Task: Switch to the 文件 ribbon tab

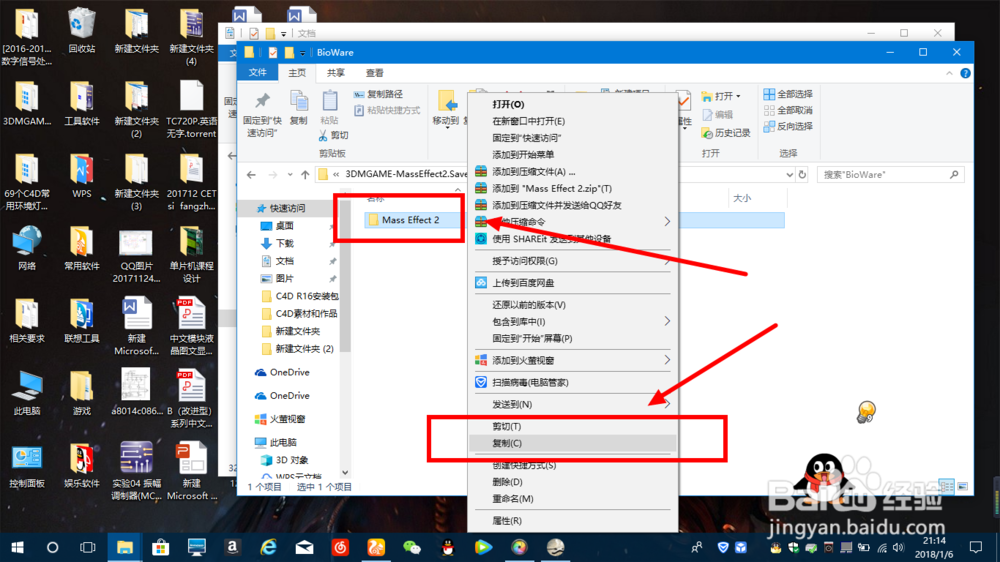Action: point(258,73)
